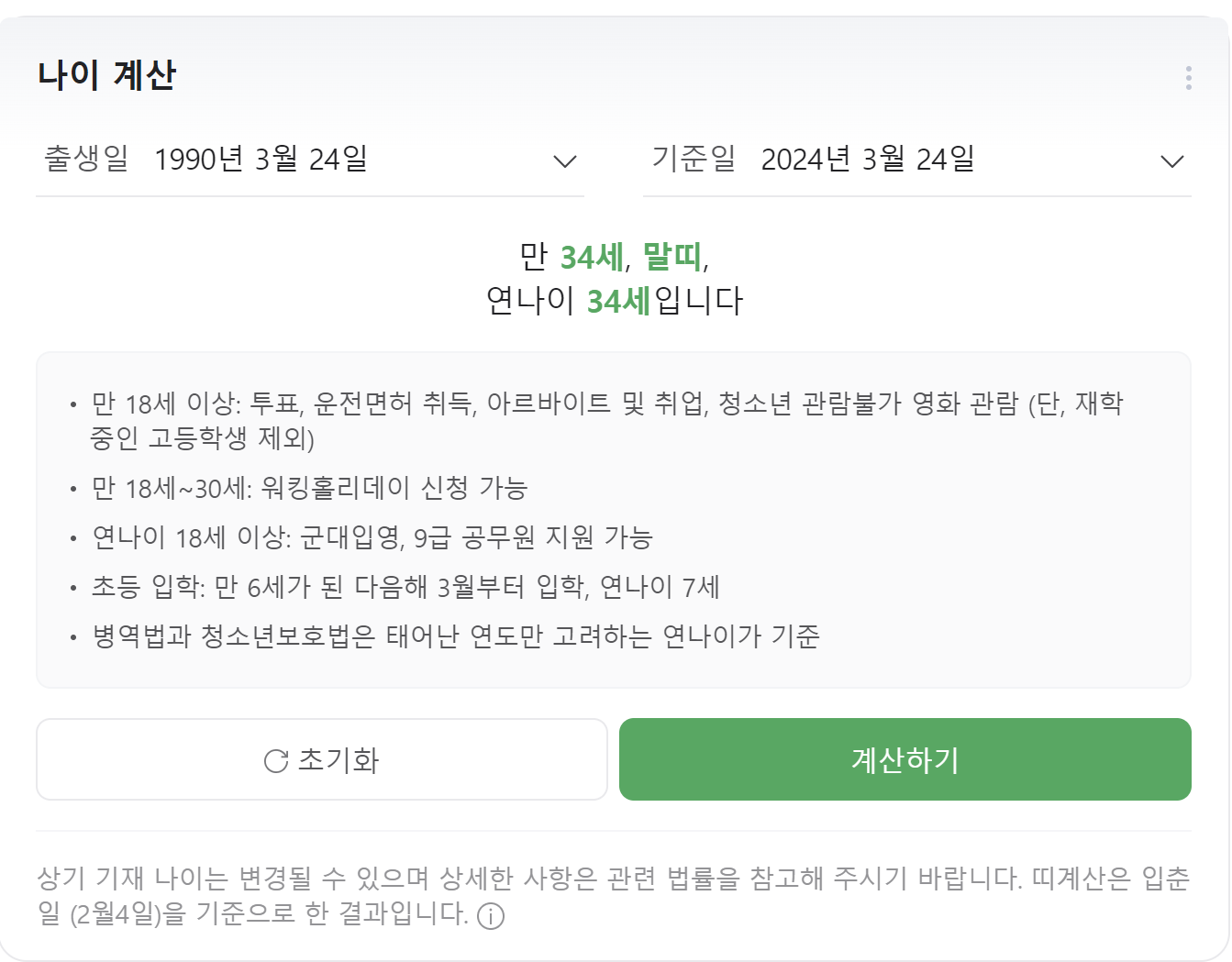Open the birth date value 1990년 3월 24일
1232x962 pixels.
[x=261, y=160]
